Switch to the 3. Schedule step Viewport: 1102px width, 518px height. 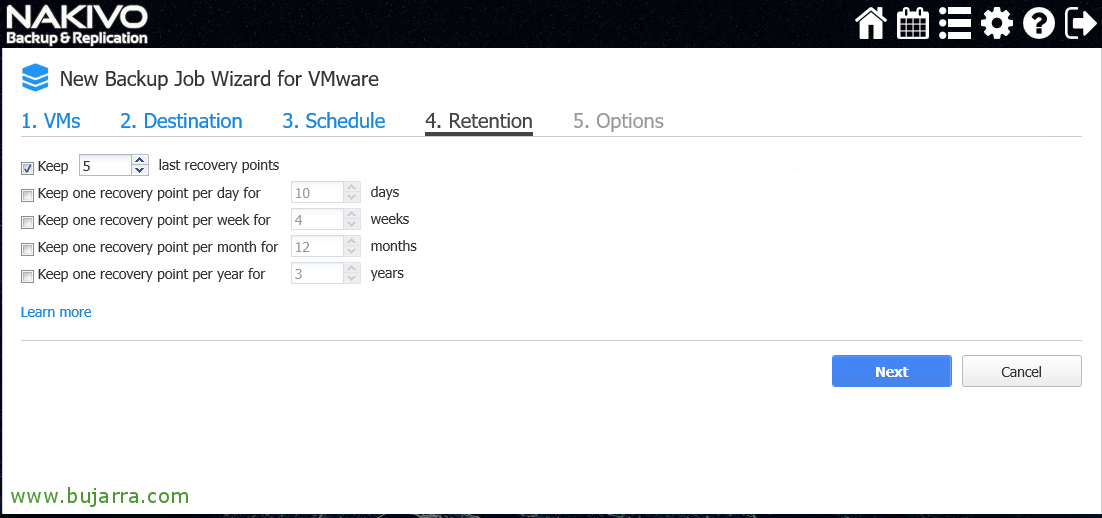click(x=334, y=121)
